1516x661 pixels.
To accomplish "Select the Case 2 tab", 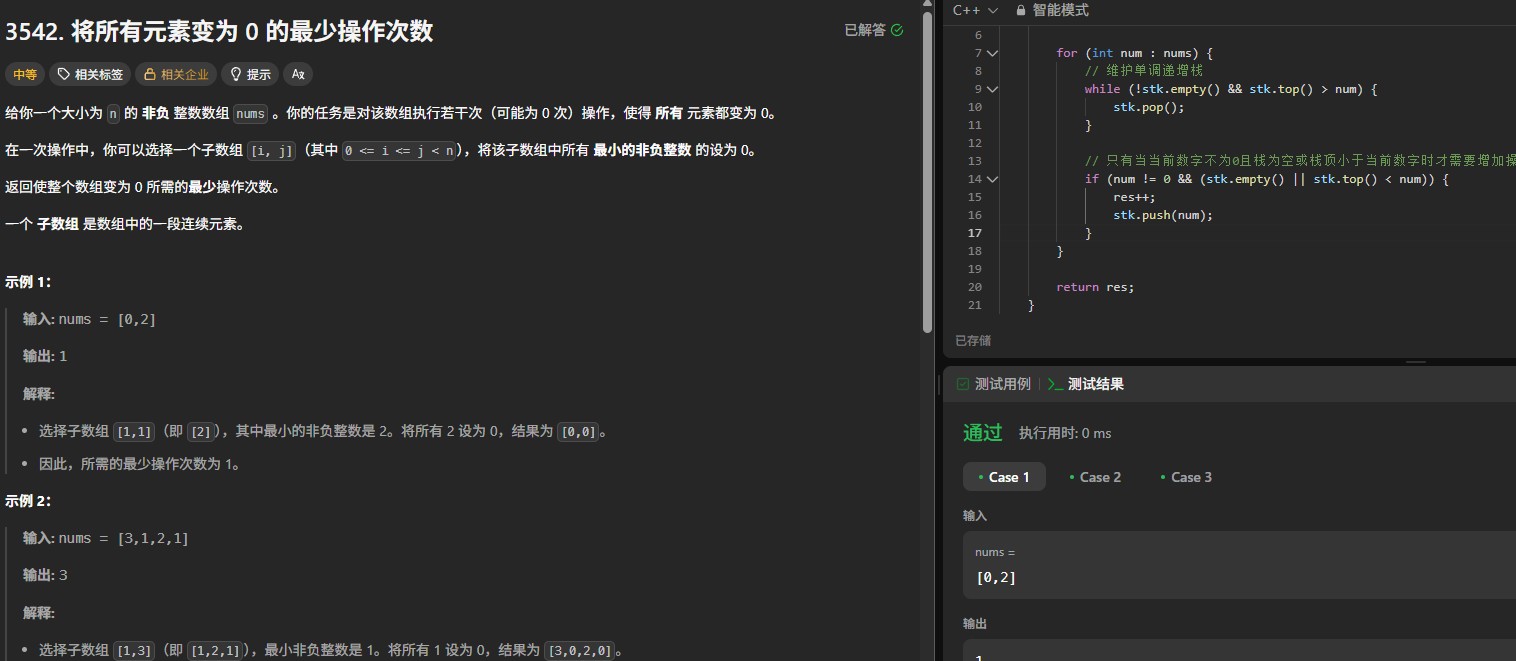I will click(1095, 477).
